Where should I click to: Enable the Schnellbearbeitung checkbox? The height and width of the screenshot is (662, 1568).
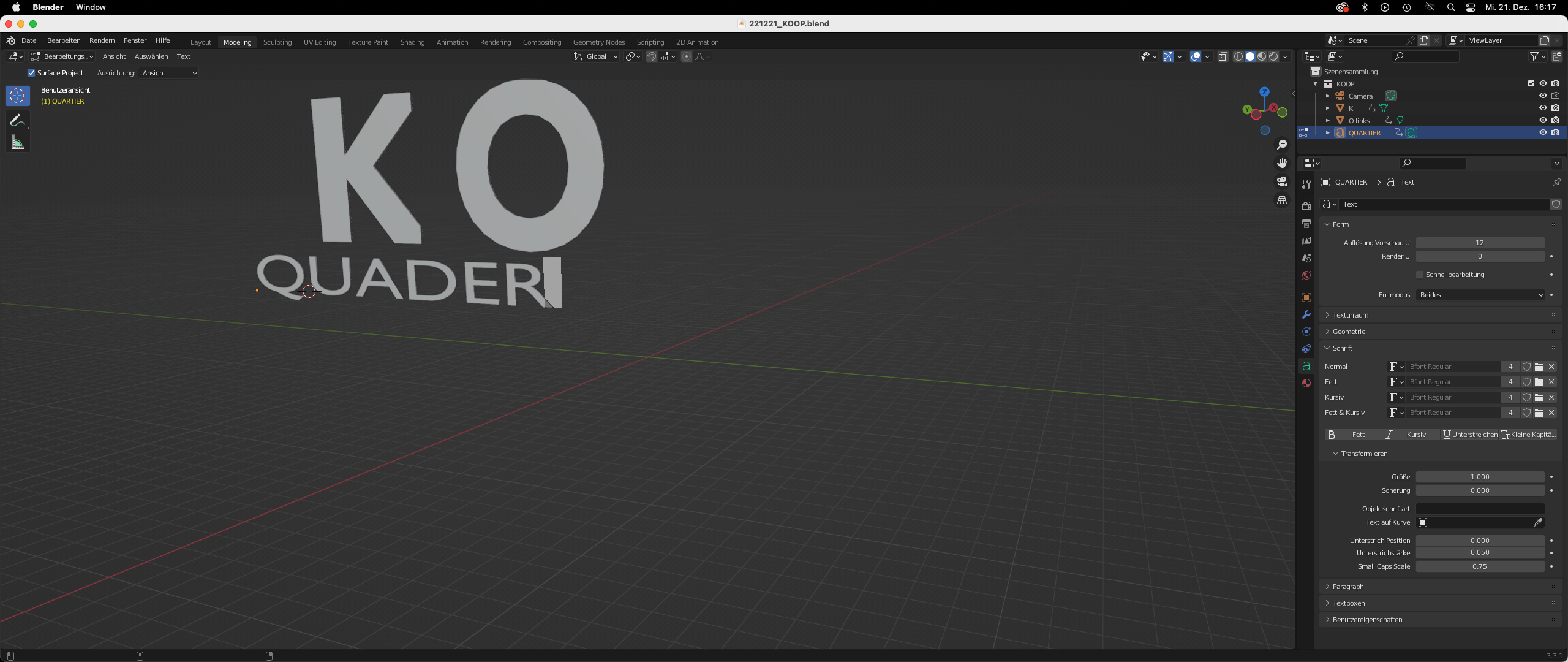click(x=1420, y=275)
